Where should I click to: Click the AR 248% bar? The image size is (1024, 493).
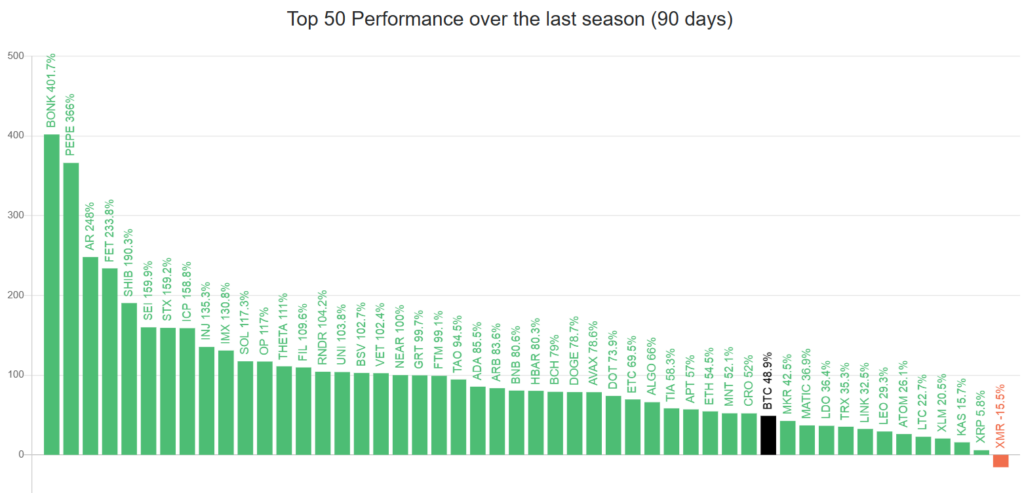click(90, 356)
